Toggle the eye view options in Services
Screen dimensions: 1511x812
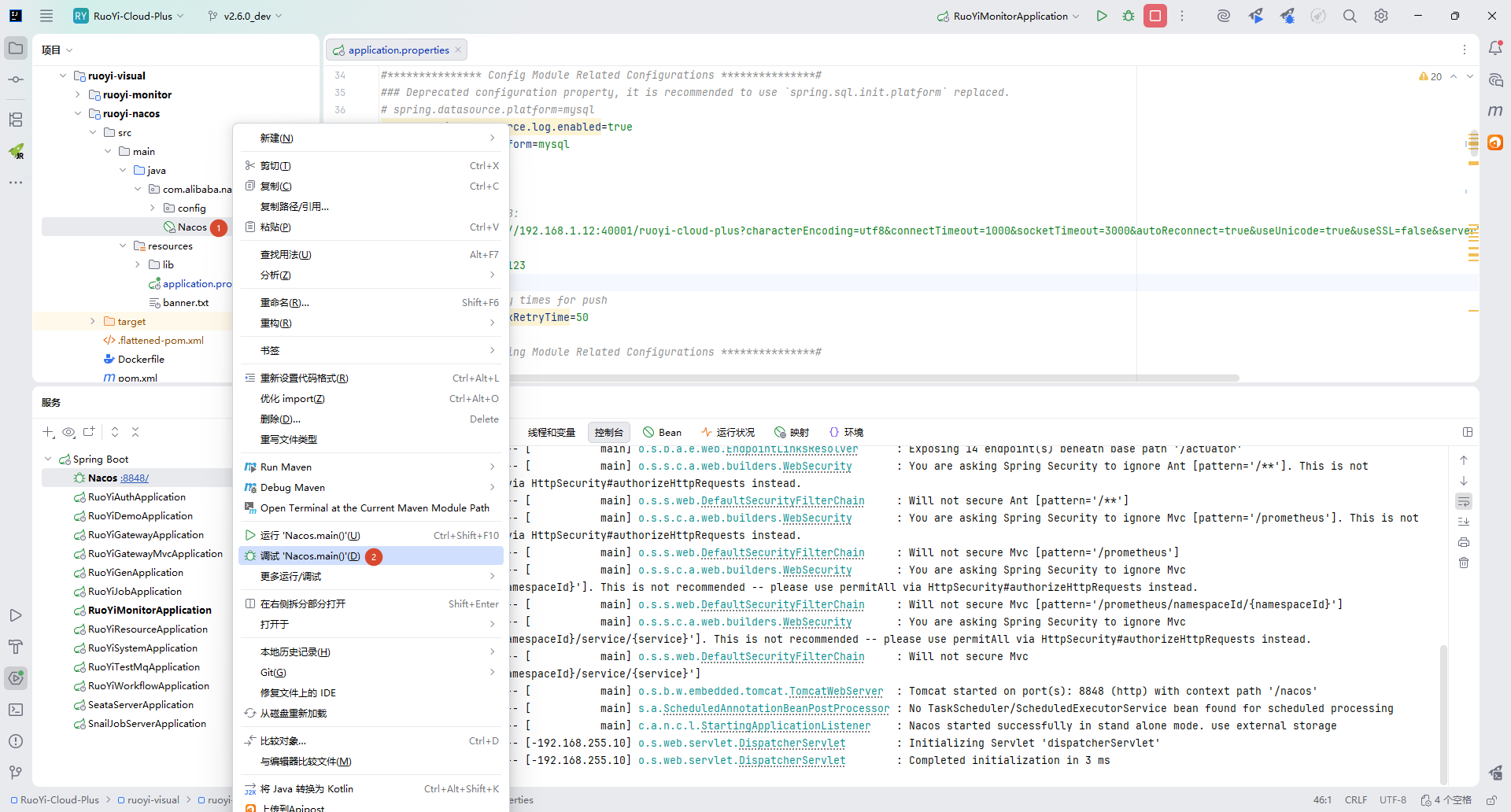point(68,432)
